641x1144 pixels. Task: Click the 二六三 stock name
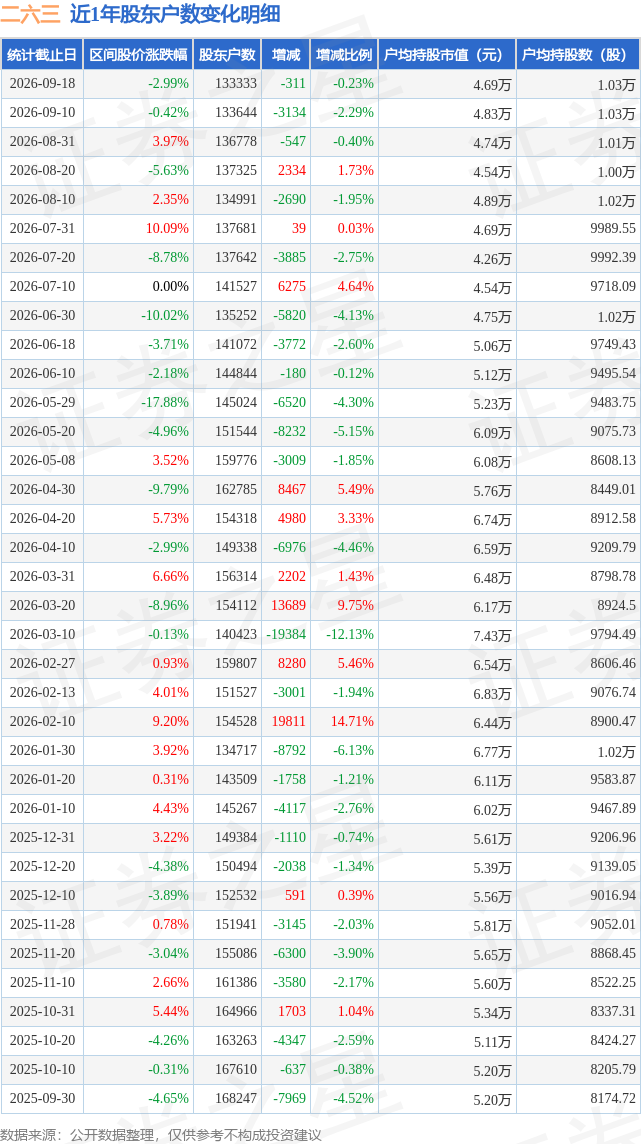[x=31, y=14]
